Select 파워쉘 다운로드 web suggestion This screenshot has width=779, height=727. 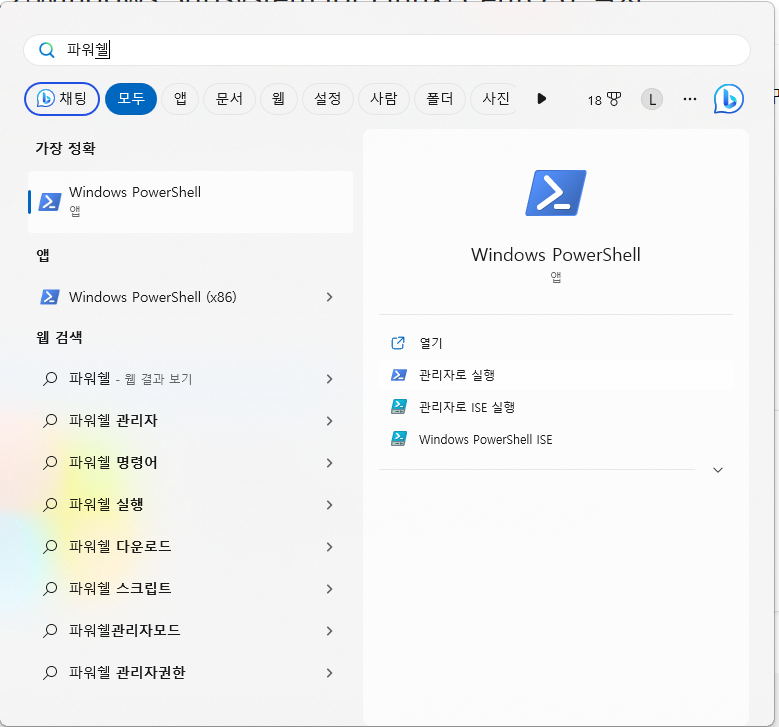click(191, 547)
